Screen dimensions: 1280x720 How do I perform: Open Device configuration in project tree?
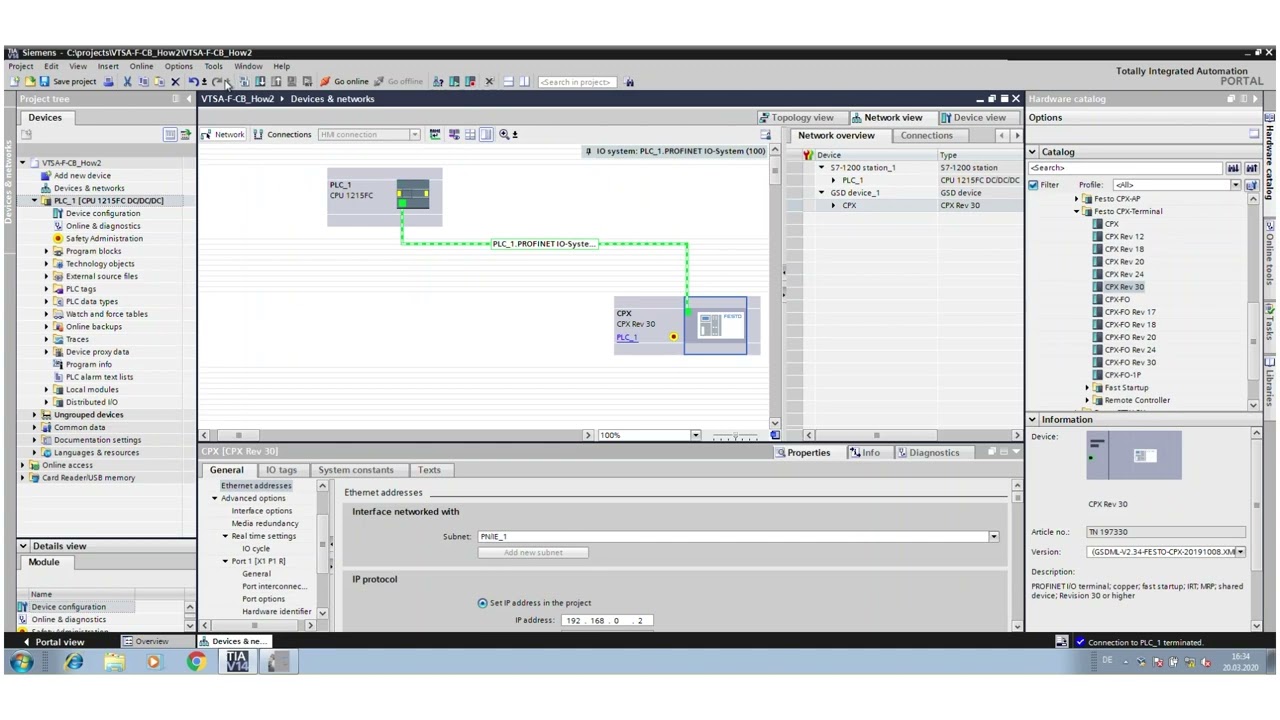(103, 213)
